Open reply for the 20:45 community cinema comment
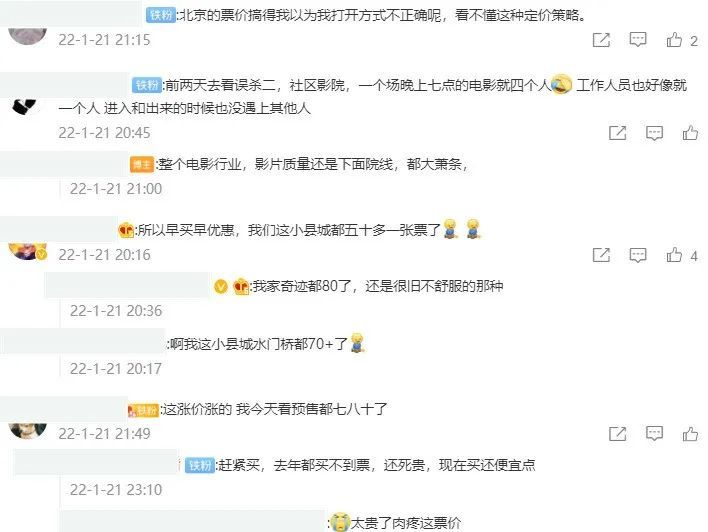Screen dimensions: 708x532 654,133
